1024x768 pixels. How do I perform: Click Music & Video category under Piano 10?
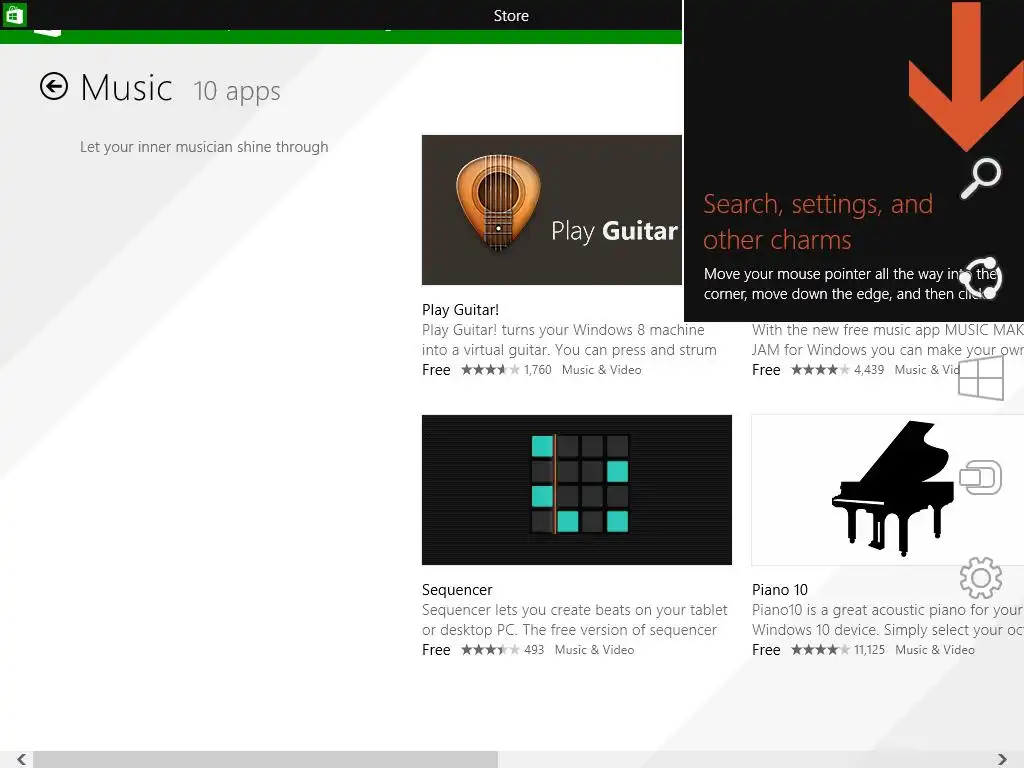coord(935,650)
